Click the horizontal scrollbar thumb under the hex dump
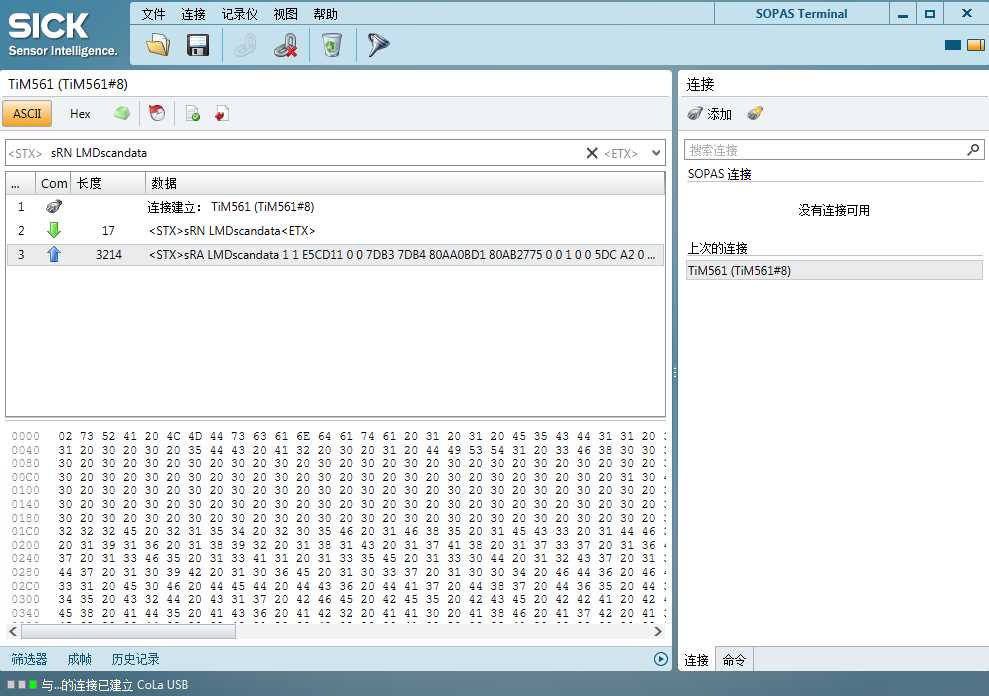989x696 pixels. point(129,631)
